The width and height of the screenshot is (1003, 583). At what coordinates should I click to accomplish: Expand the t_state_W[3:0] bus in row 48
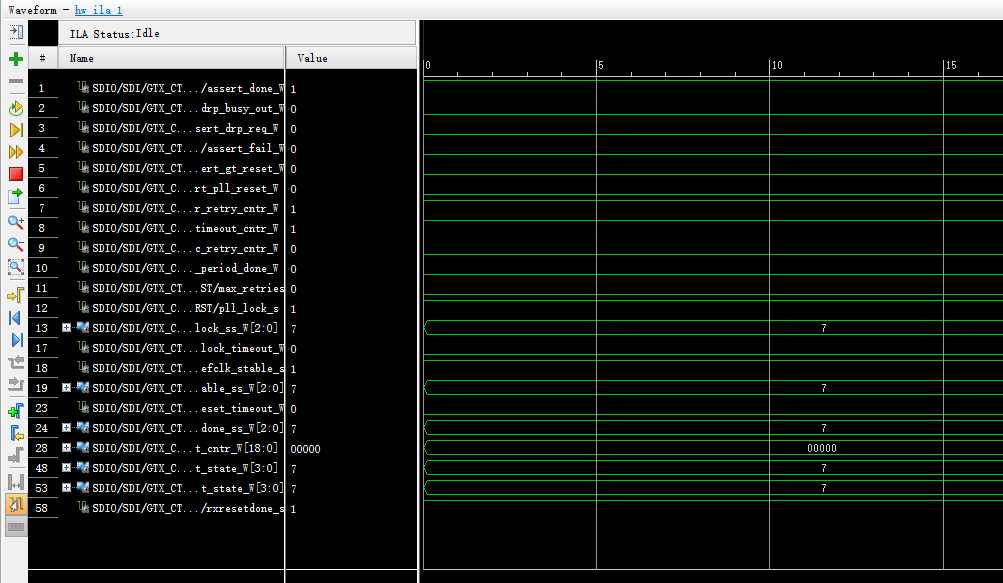67,468
